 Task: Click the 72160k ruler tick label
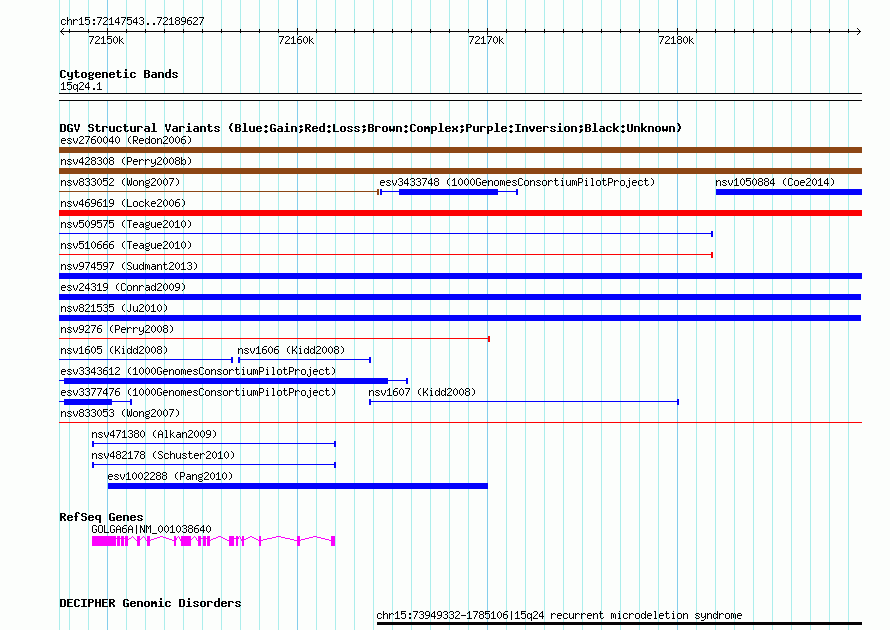[296, 40]
